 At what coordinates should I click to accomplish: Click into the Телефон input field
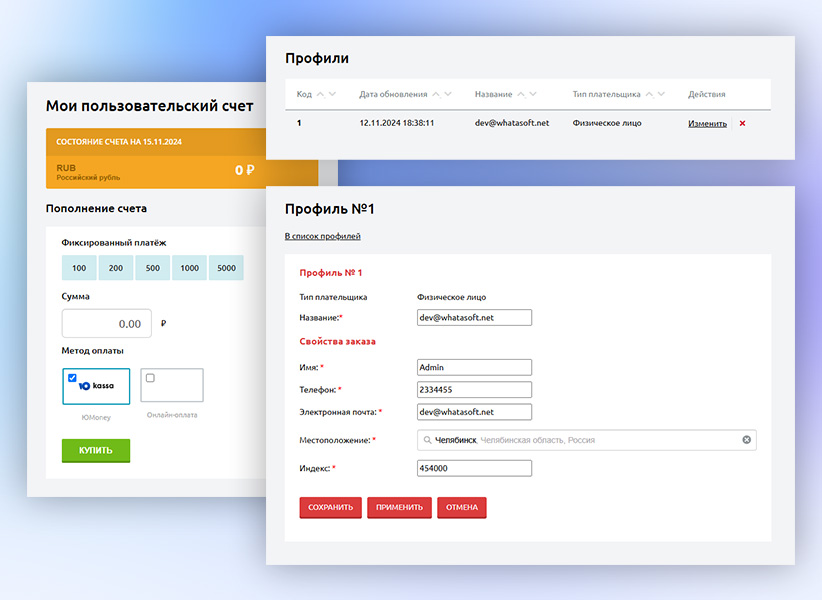[474, 390]
